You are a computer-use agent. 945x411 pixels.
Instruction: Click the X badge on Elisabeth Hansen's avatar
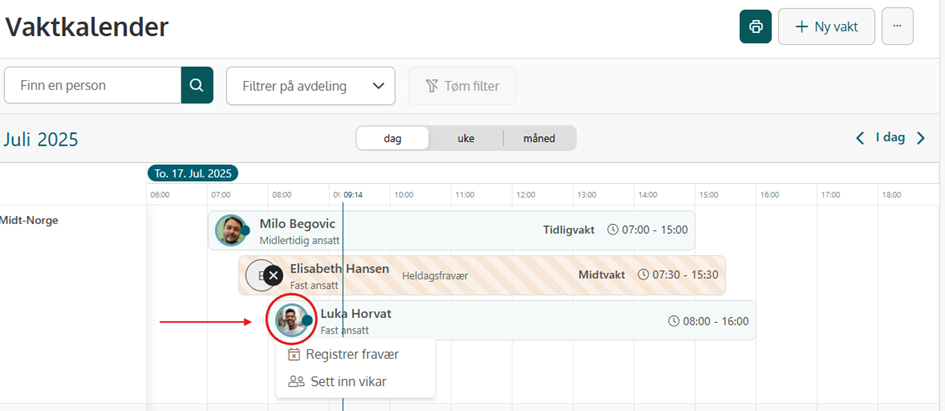point(274,275)
